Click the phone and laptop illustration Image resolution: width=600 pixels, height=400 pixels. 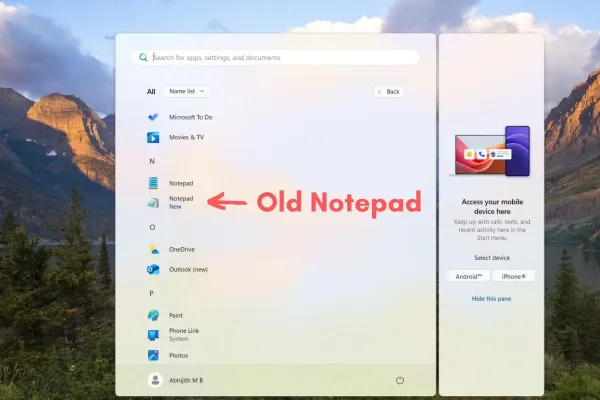click(x=492, y=151)
